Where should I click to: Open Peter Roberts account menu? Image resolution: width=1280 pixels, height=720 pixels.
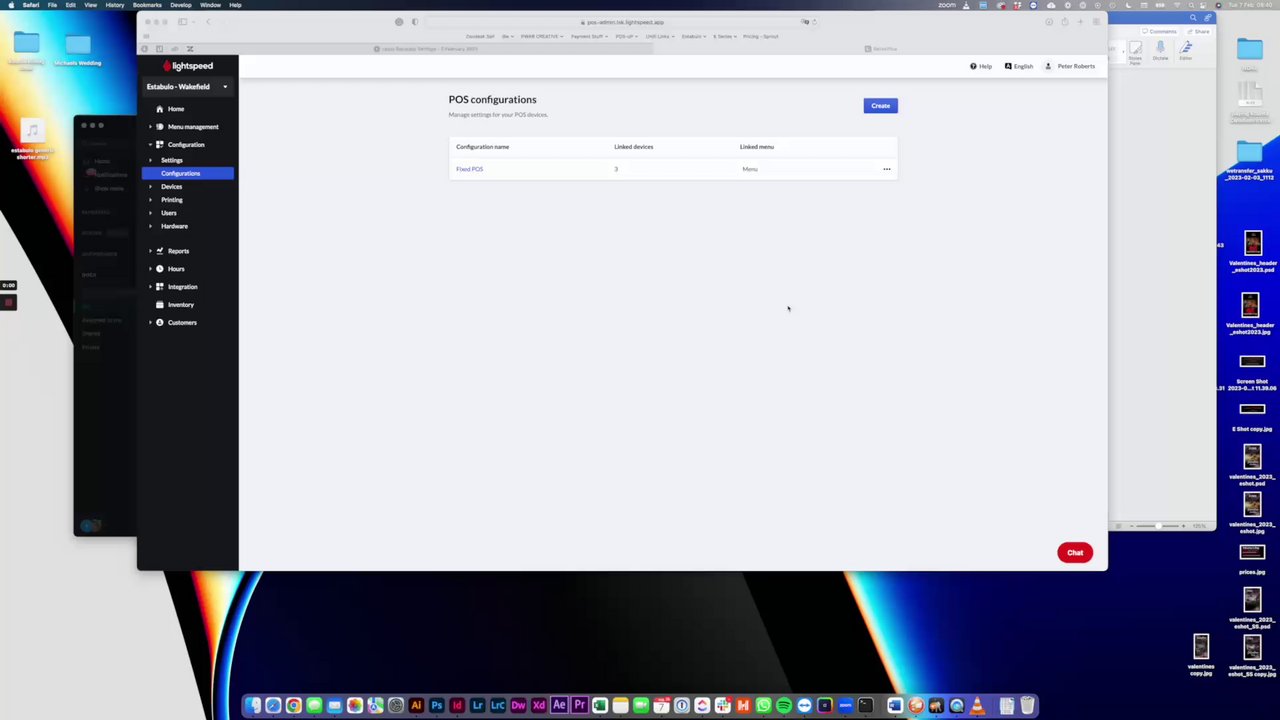coord(1070,67)
